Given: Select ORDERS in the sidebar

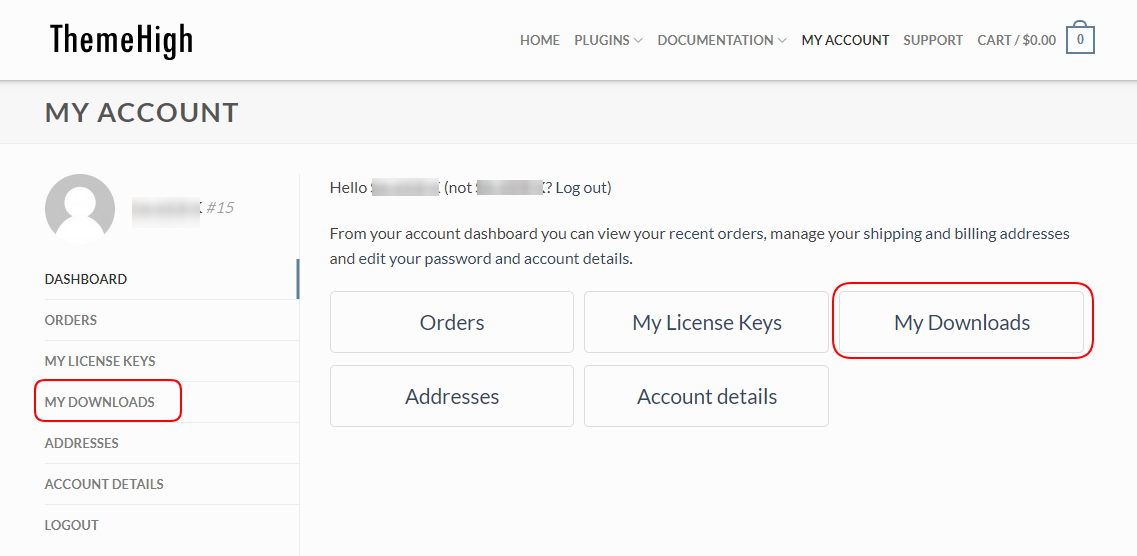Looking at the screenshot, I should (x=70, y=320).
